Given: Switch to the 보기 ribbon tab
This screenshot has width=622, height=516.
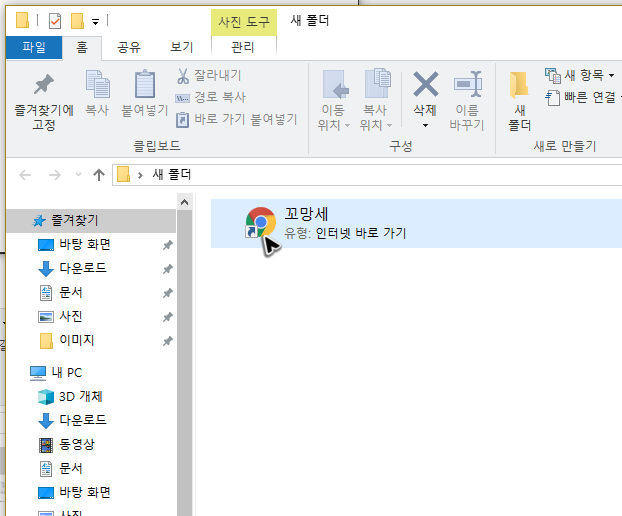Looking at the screenshot, I should click(182, 48).
